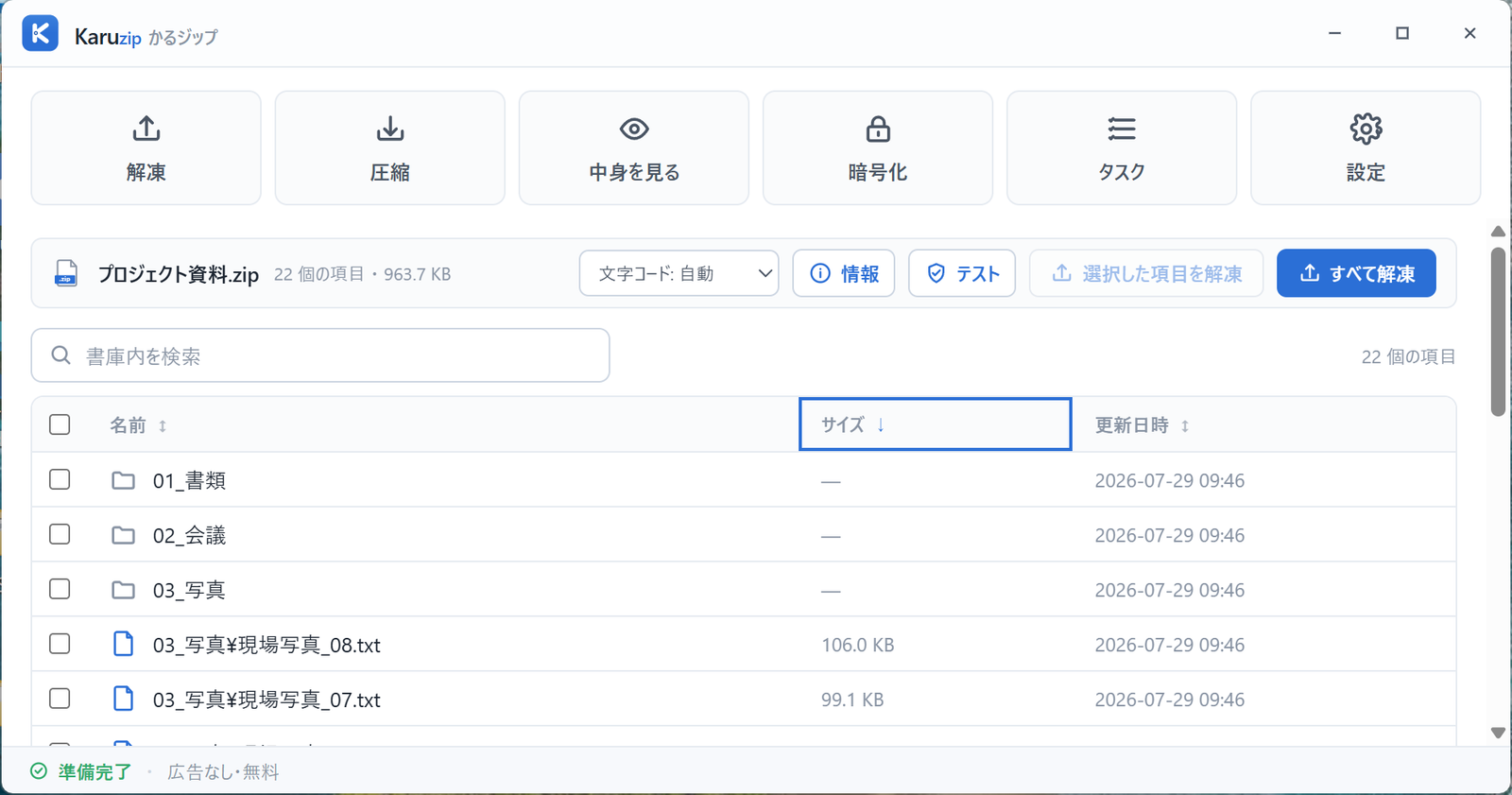This screenshot has width=1512, height=795.
Task: Open the 解凍 (extract) tab
Action: pyautogui.click(x=146, y=147)
